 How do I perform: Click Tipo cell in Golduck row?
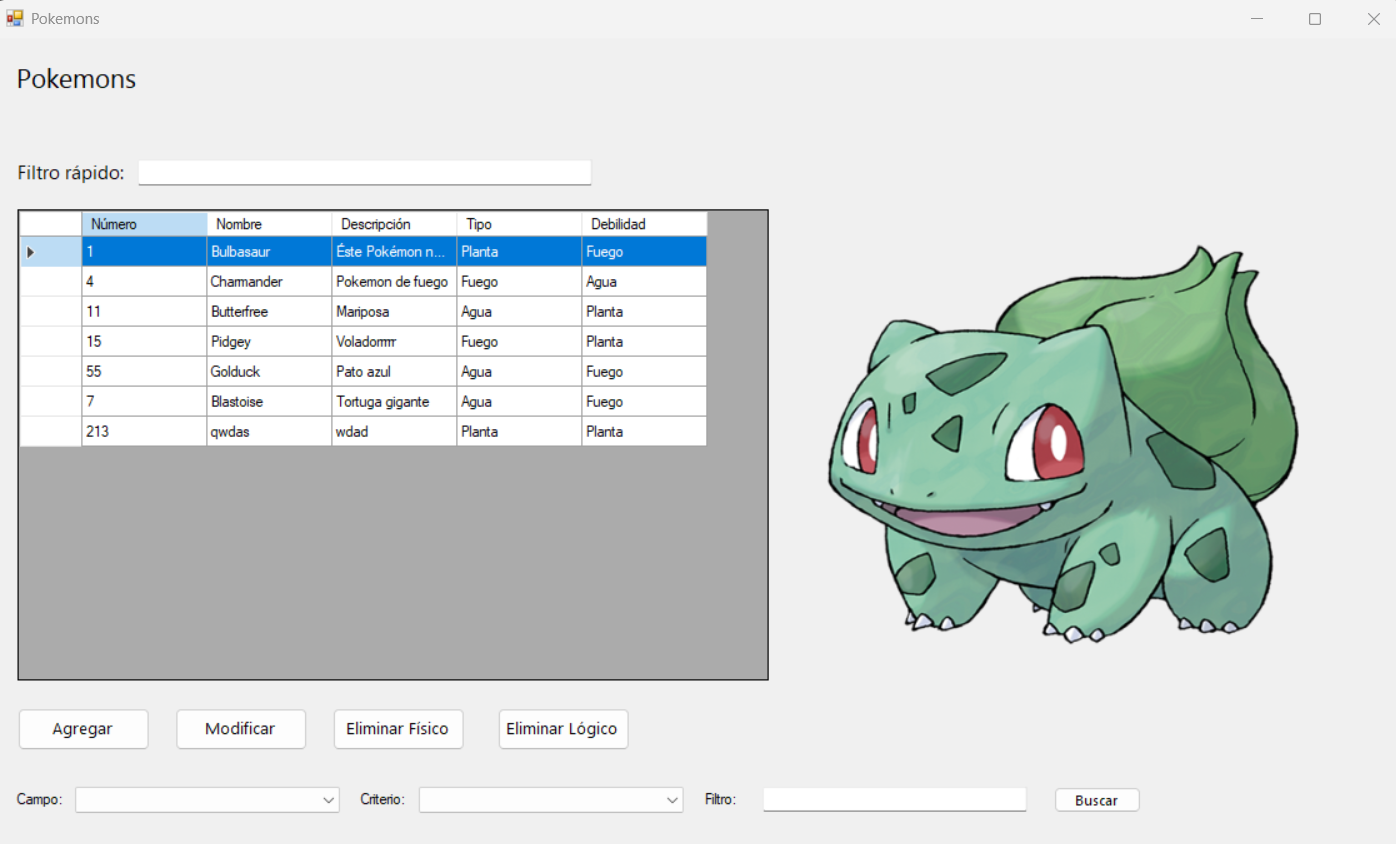[519, 372]
